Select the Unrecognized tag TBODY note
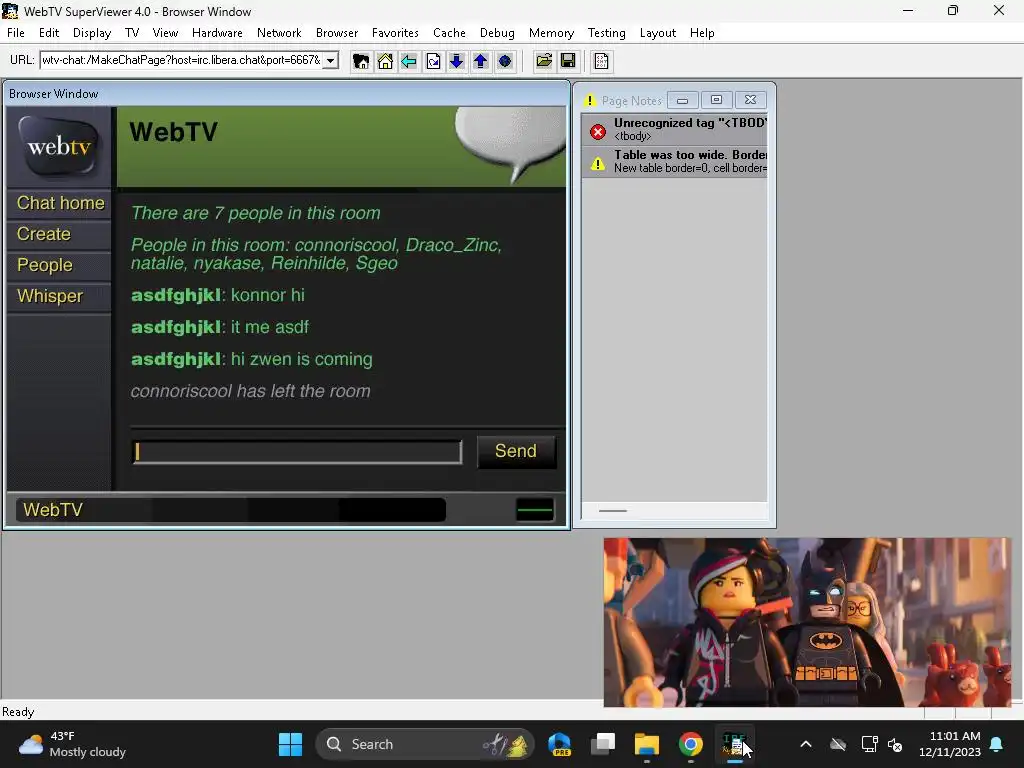The width and height of the screenshot is (1024, 768). click(x=675, y=129)
